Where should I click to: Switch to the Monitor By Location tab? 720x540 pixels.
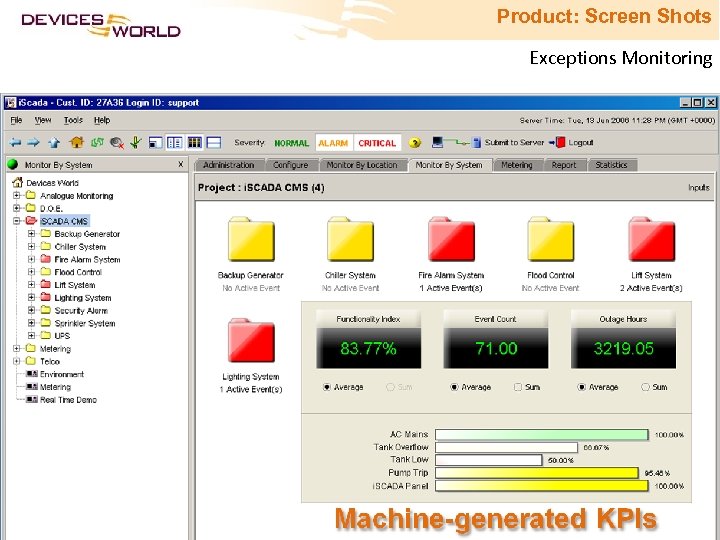362,165
